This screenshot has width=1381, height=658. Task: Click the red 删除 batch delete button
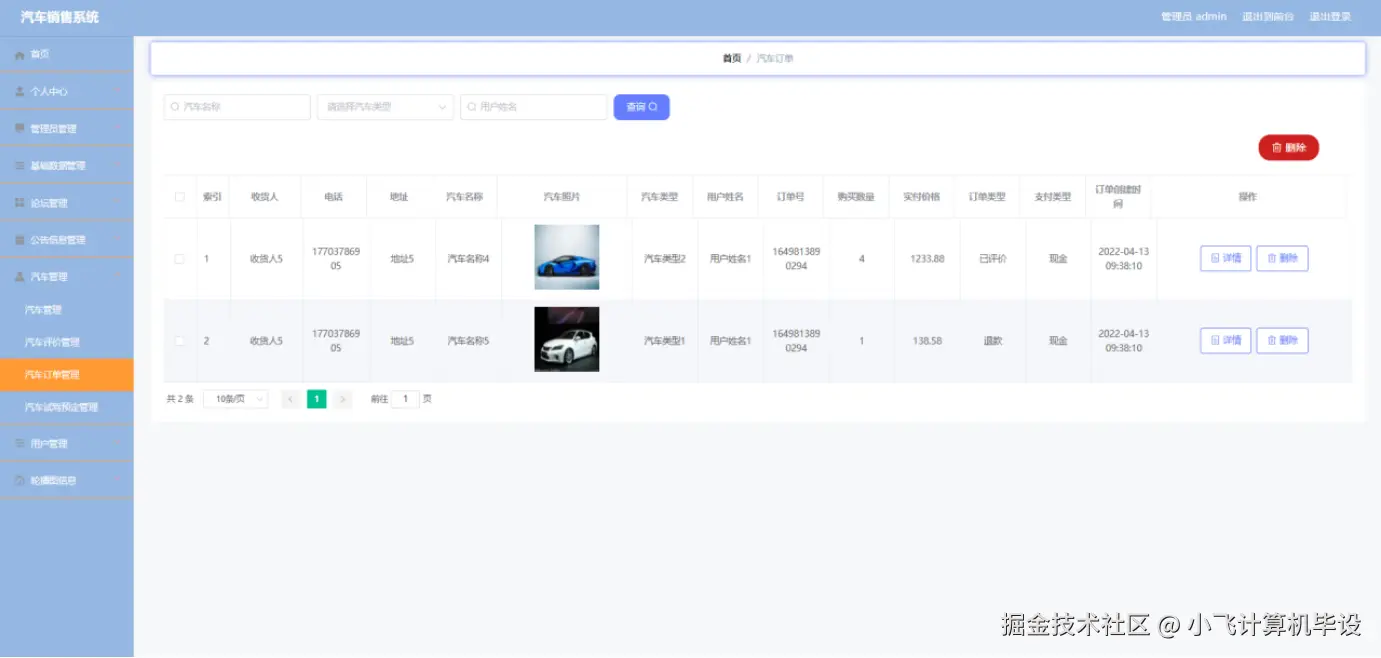pos(1288,147)
